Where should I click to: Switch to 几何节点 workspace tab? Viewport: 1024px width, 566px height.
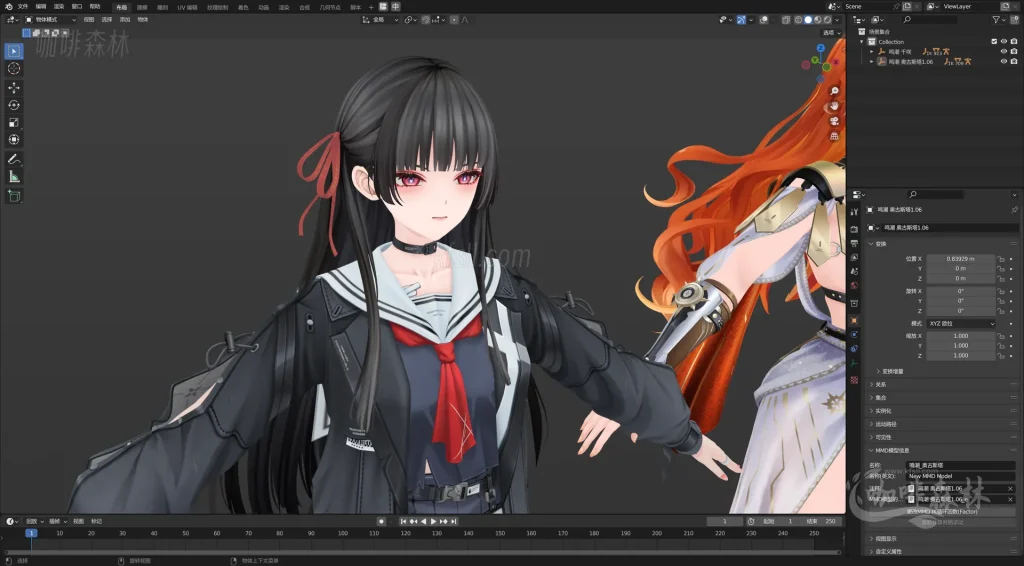click(330, 7)
